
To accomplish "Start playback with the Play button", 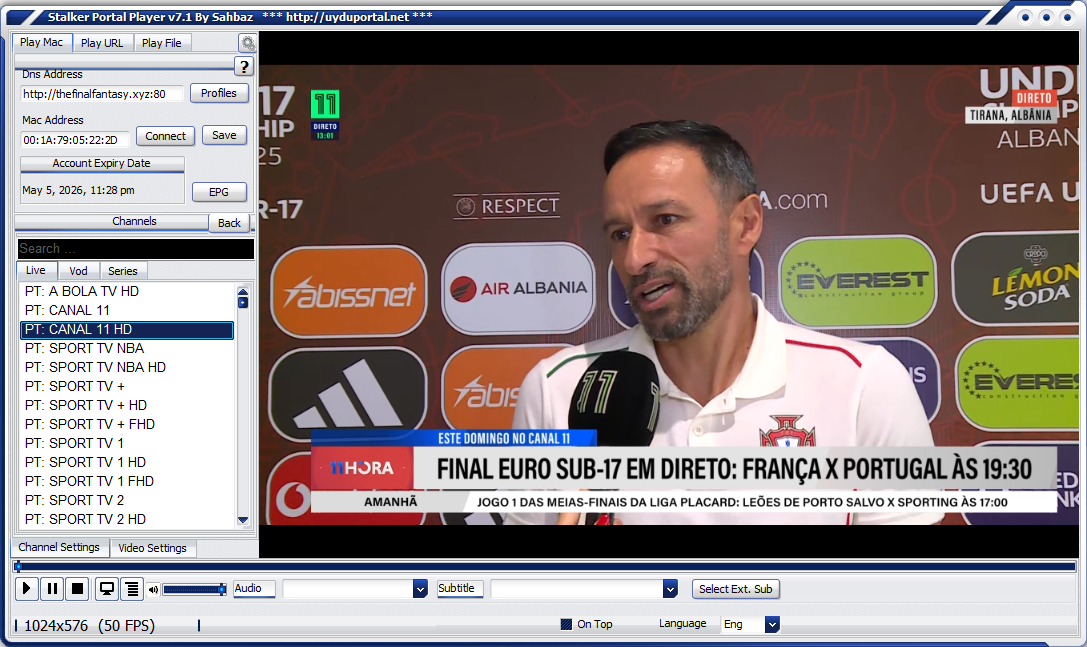I will [26, 589].
